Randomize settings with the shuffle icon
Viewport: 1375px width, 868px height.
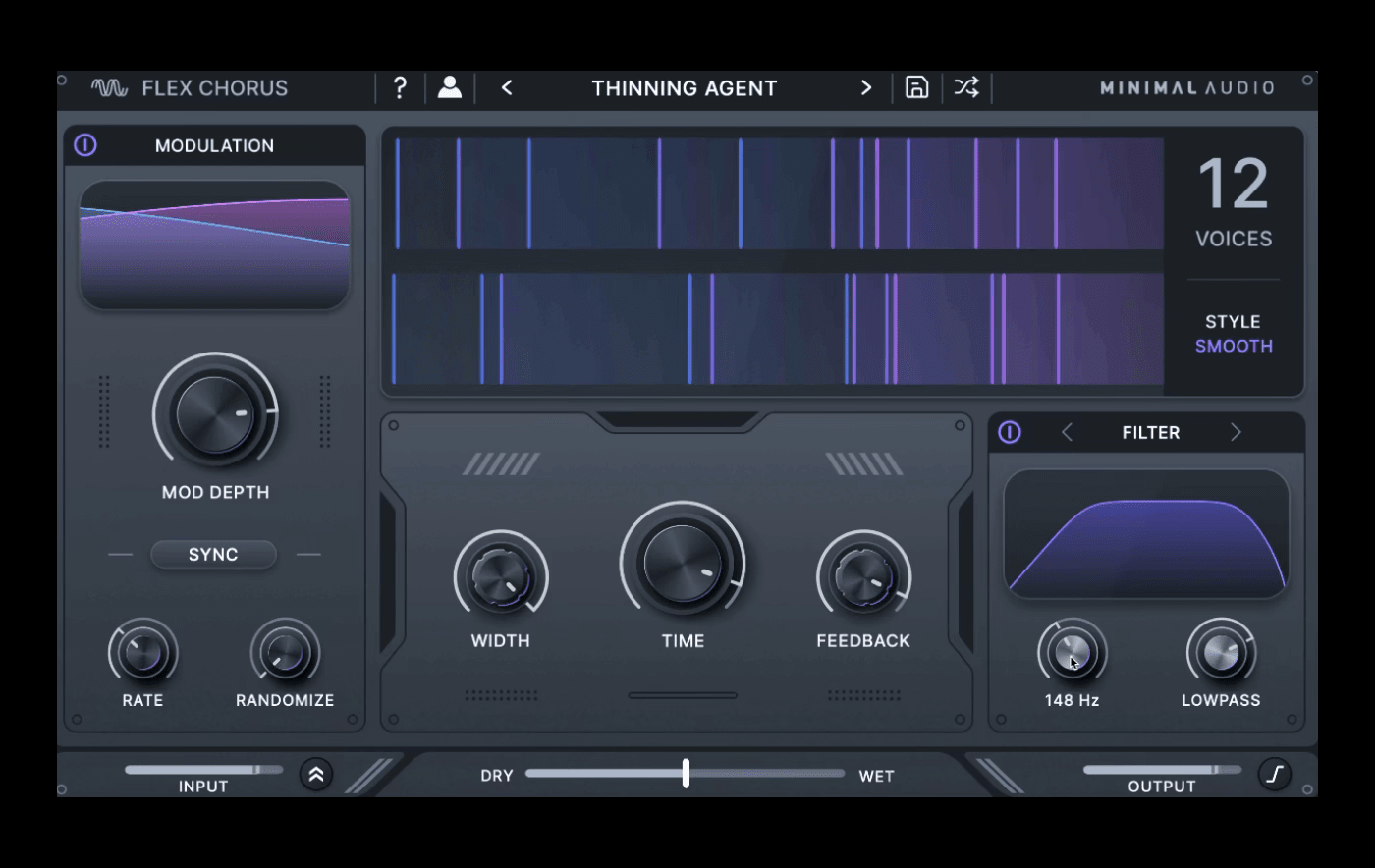pos(965,87)
